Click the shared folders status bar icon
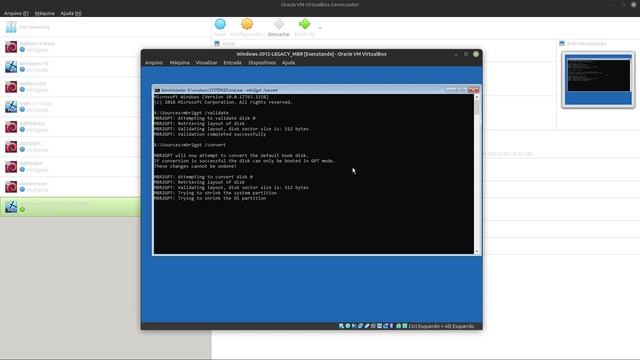The height and width of the screenshot is (360, 640). coord(373,326)
